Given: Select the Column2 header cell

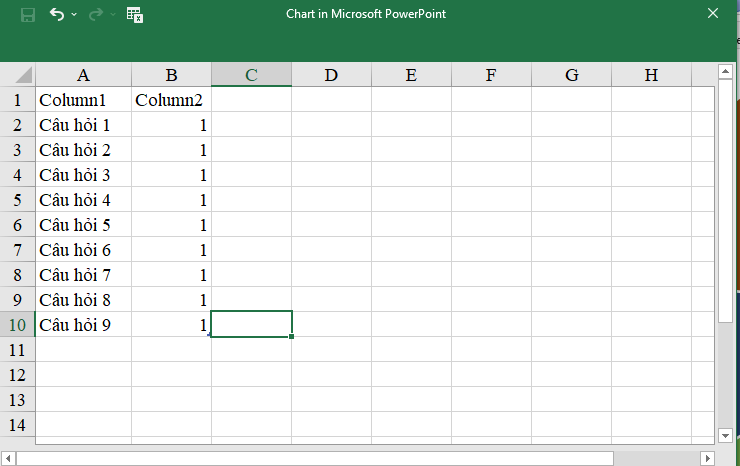Looking at the screenshot, I should (x=171, y=100).
